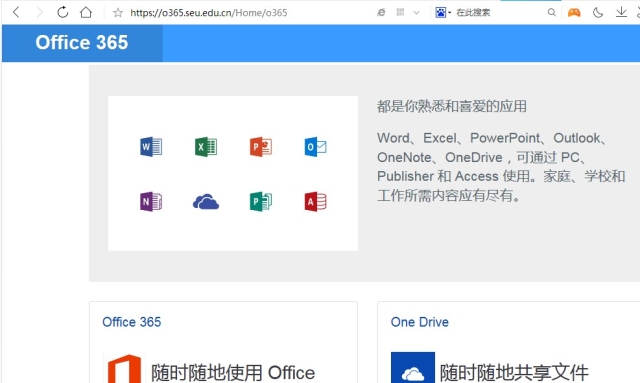The height and width of the screenshot is (383, 640).
Task: Click the orange Office logo in Office 365 card
Action: 124,368
